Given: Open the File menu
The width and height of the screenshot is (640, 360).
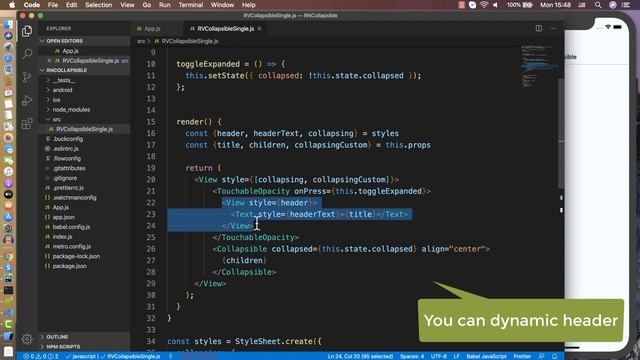Looking at the screenshot, I should pos(53,5).
